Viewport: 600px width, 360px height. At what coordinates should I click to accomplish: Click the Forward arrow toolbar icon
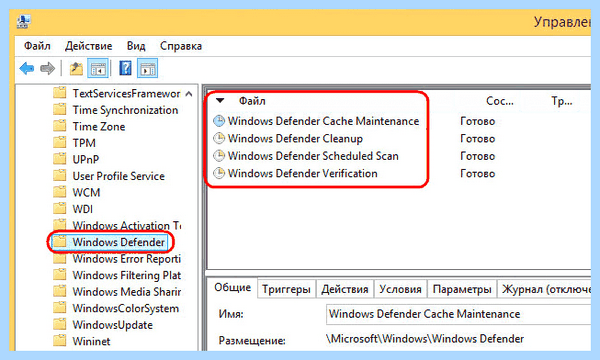point(47,69)
